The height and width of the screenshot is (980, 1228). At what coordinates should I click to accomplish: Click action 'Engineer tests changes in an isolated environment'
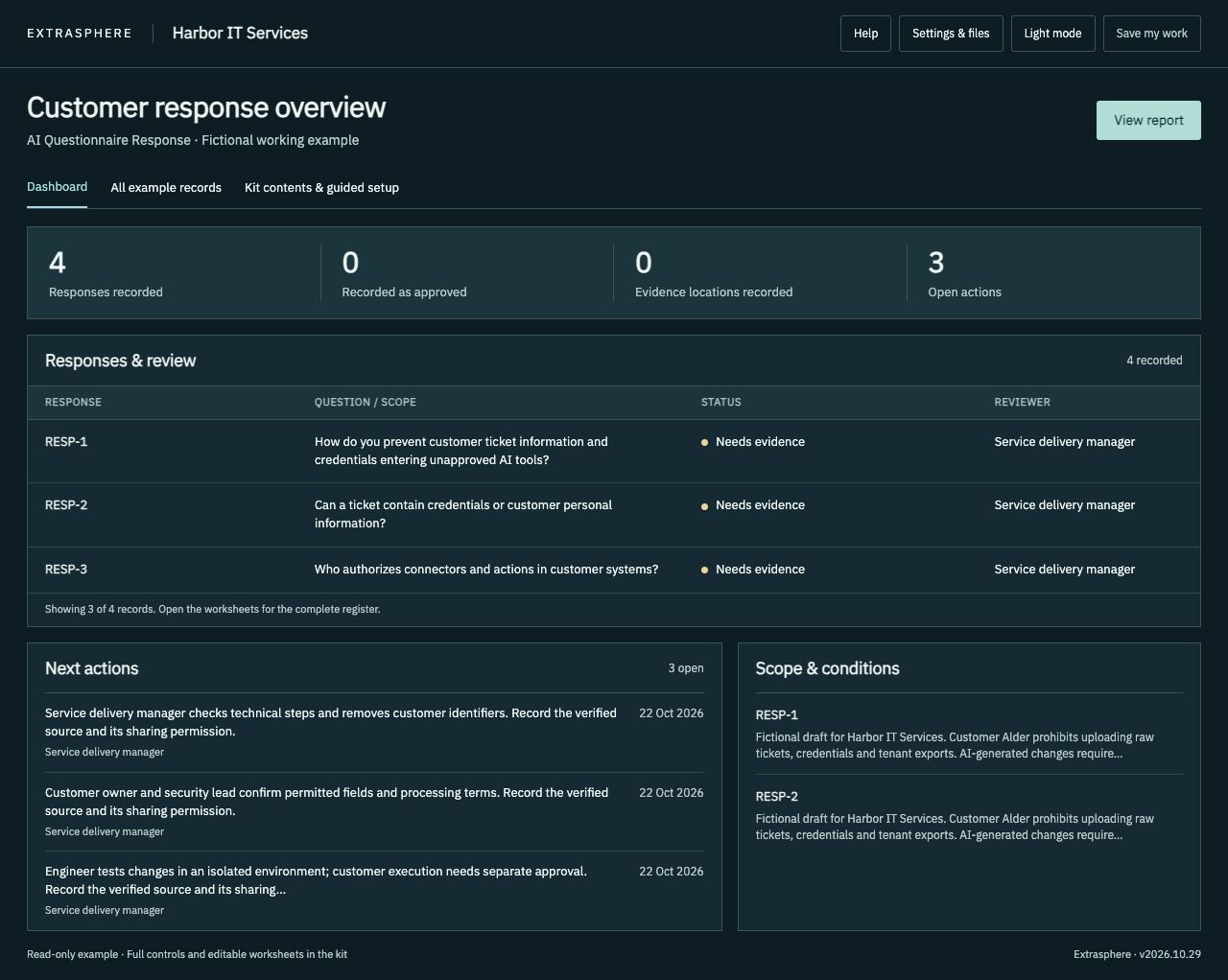317,880
